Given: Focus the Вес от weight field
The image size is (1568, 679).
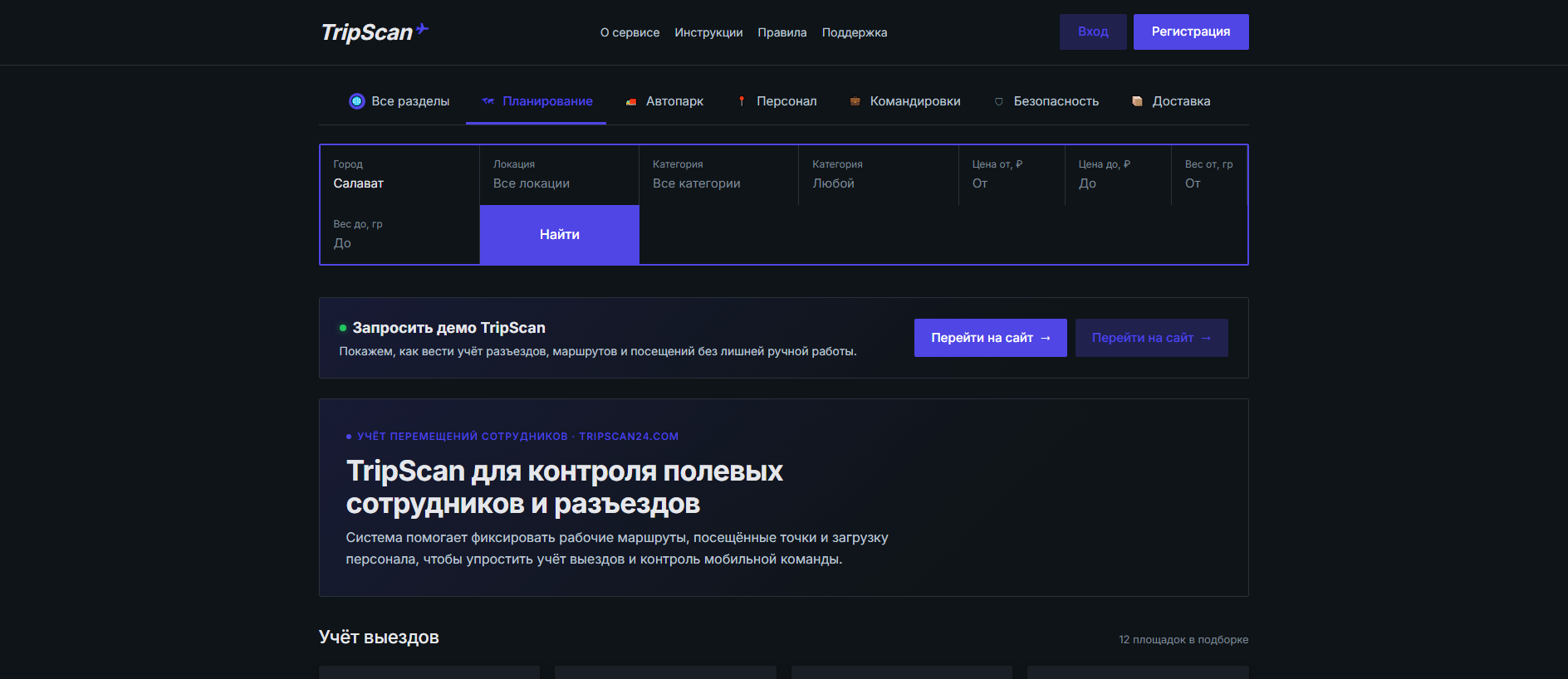Looking at the screenshot, I should [x=1209, y=175].
